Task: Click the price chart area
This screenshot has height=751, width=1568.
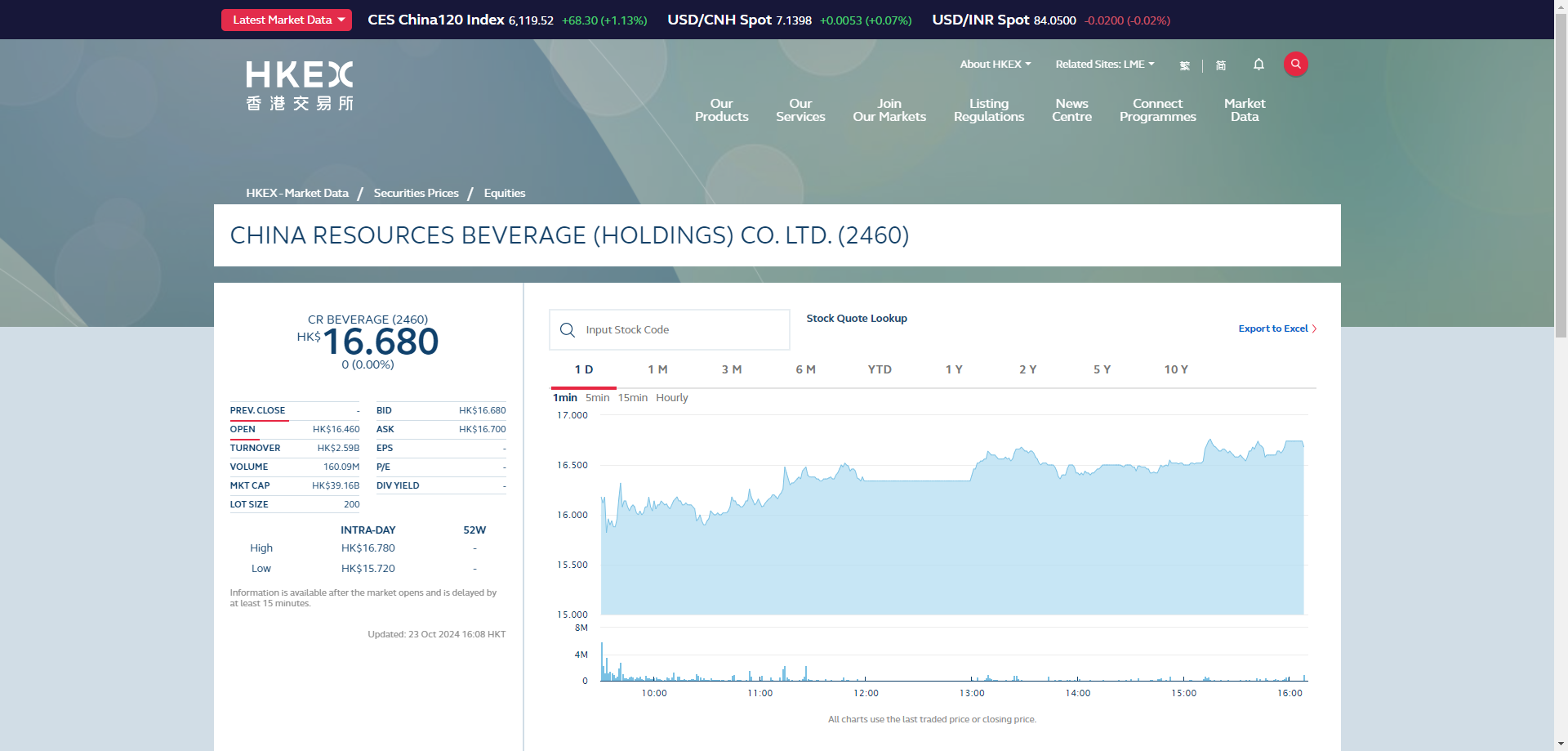Action: 952,515
